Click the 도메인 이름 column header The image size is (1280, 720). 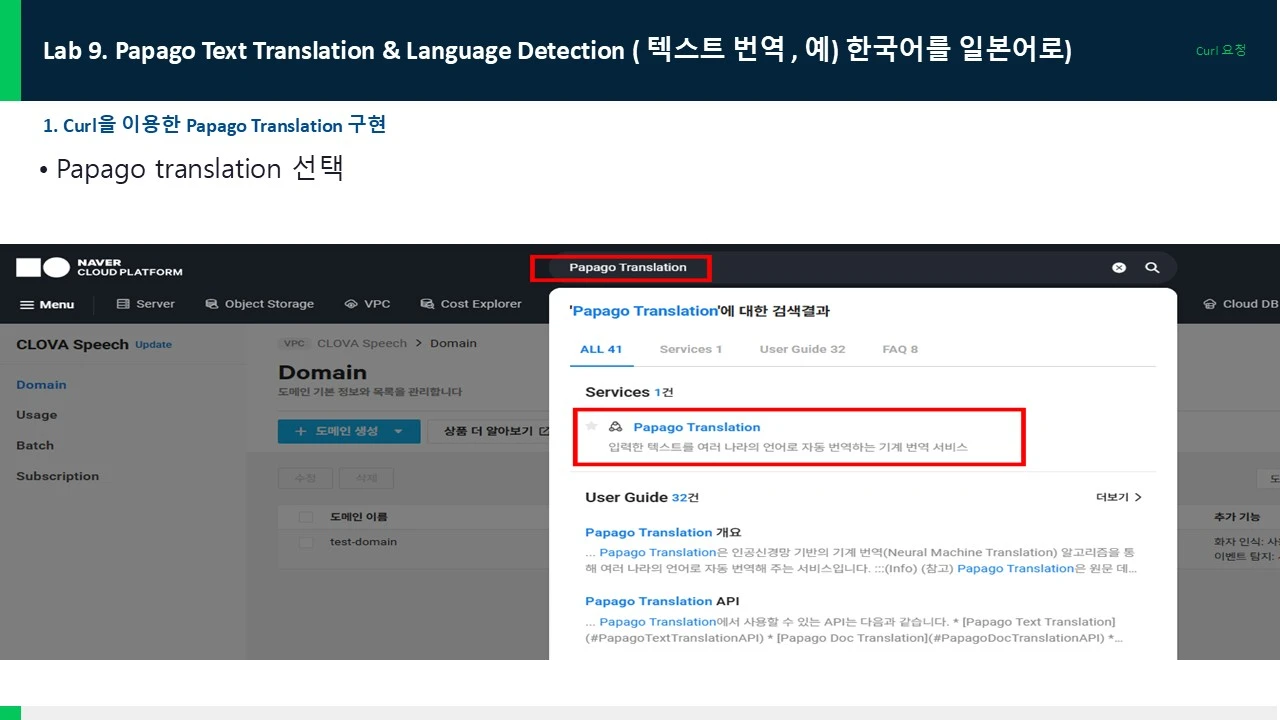(359, 517)
